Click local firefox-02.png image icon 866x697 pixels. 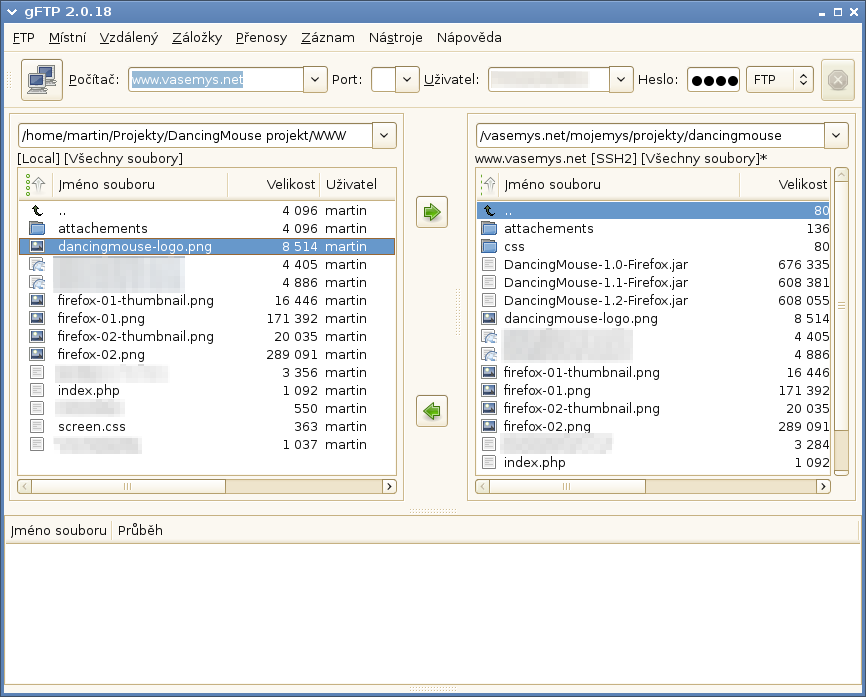37,354
